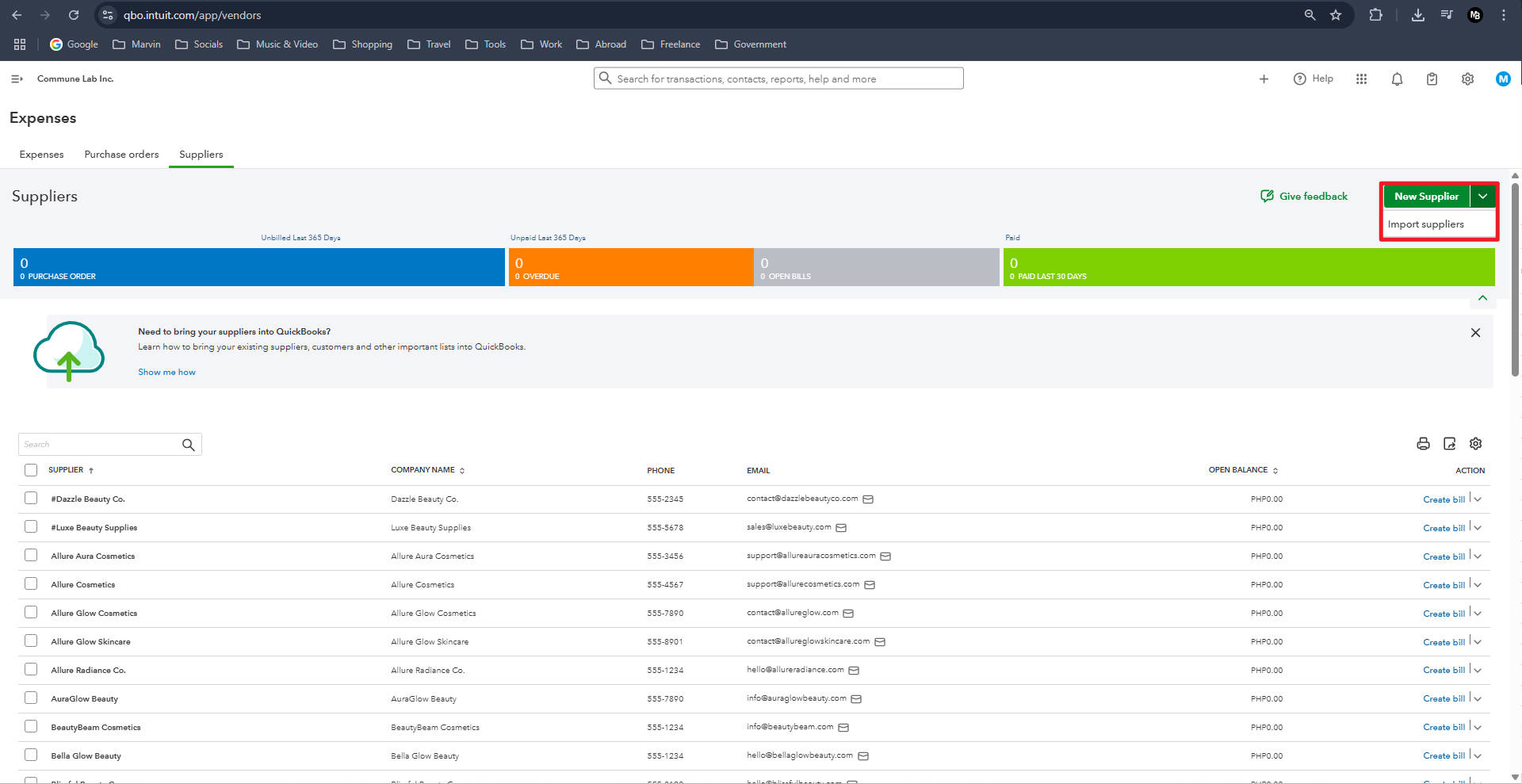Collapse the money bar with chevron
The width and height of the screenshot is (1522, 784).
click(x=1482, y=298)
